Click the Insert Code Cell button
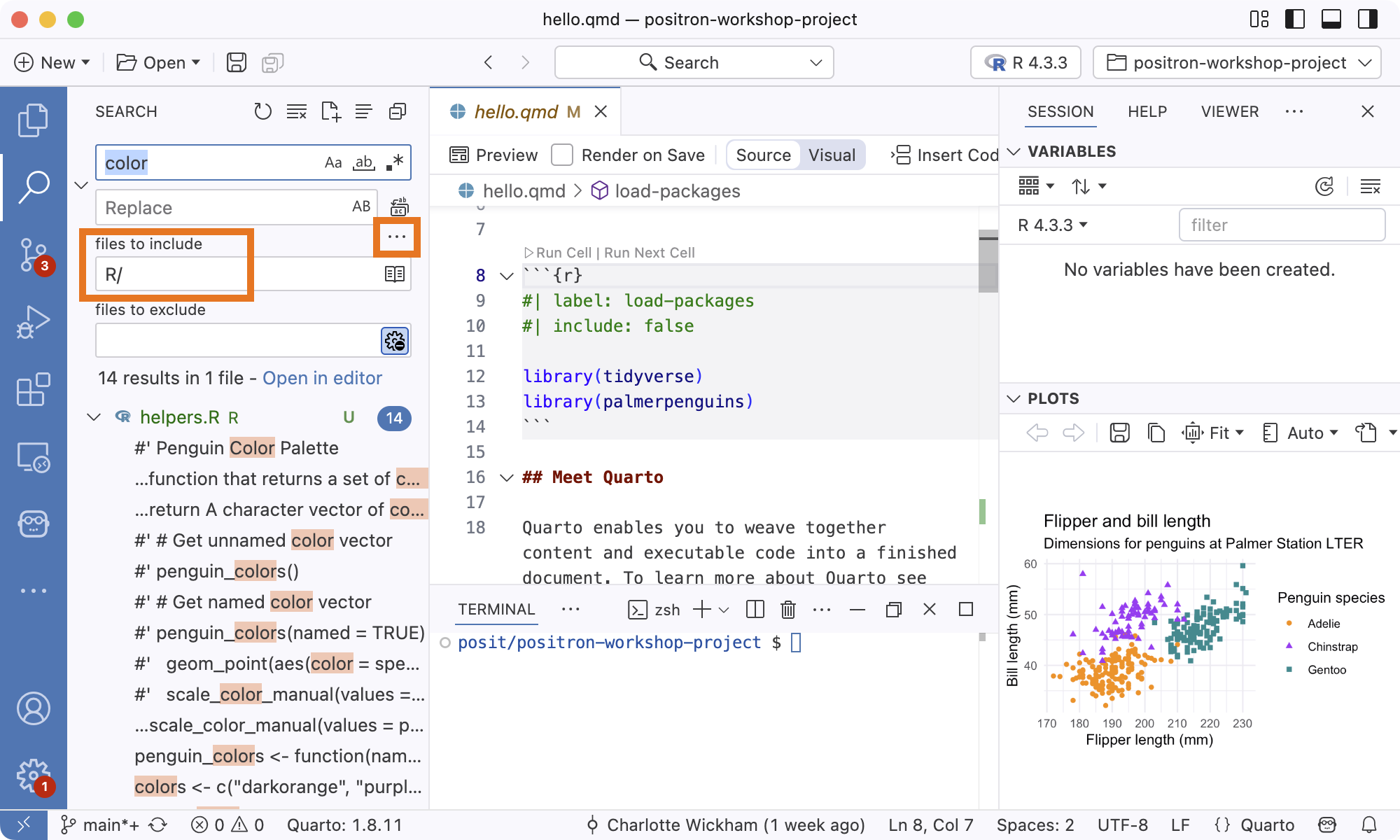Image resolution: width=1400 pixels, height=840 pixels. [945, 155]
